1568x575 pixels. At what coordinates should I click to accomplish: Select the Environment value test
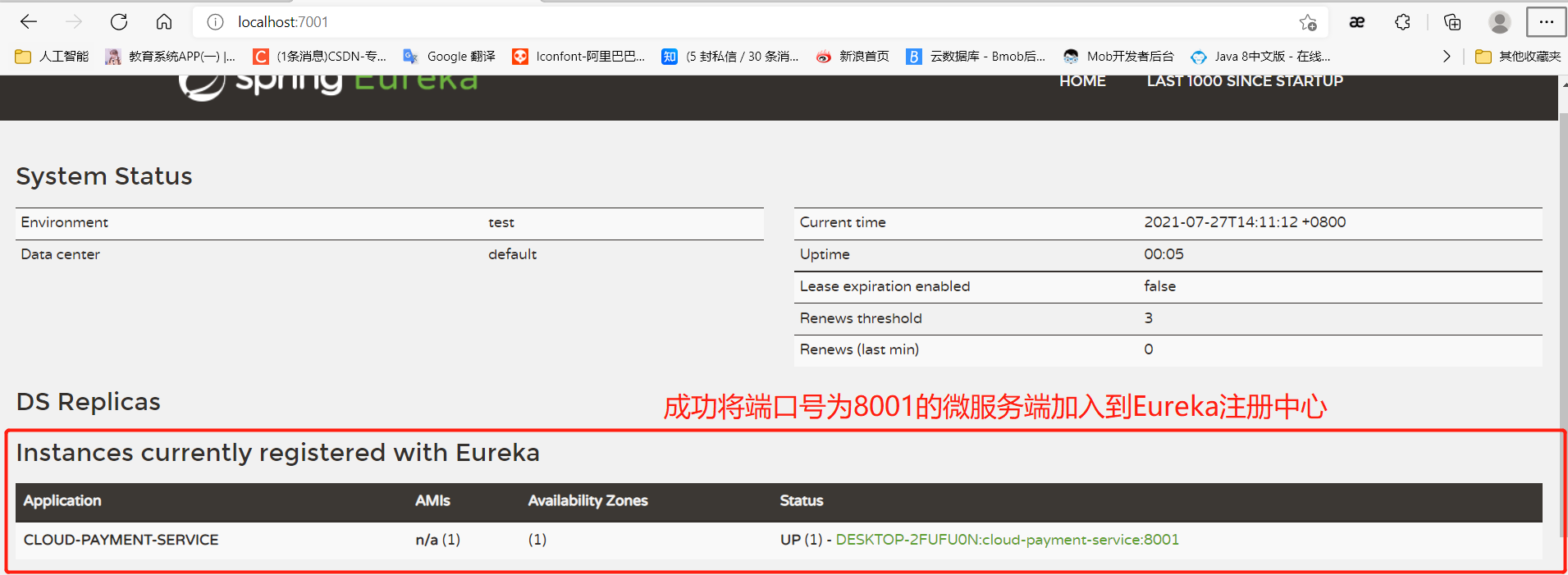(501, 222)
